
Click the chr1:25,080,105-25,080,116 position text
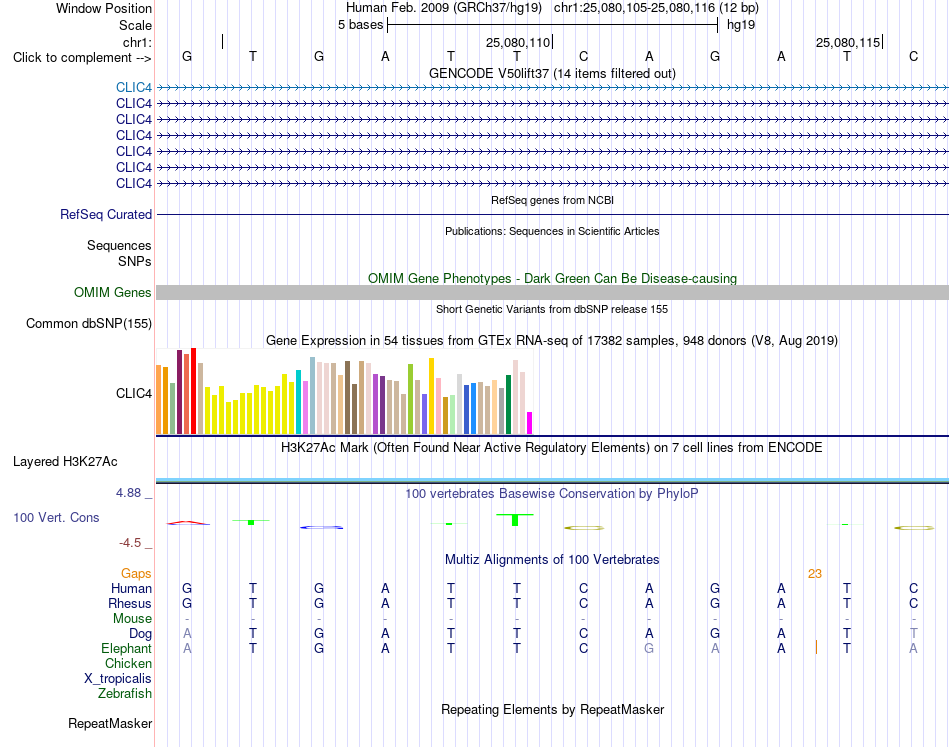point(656,8)
